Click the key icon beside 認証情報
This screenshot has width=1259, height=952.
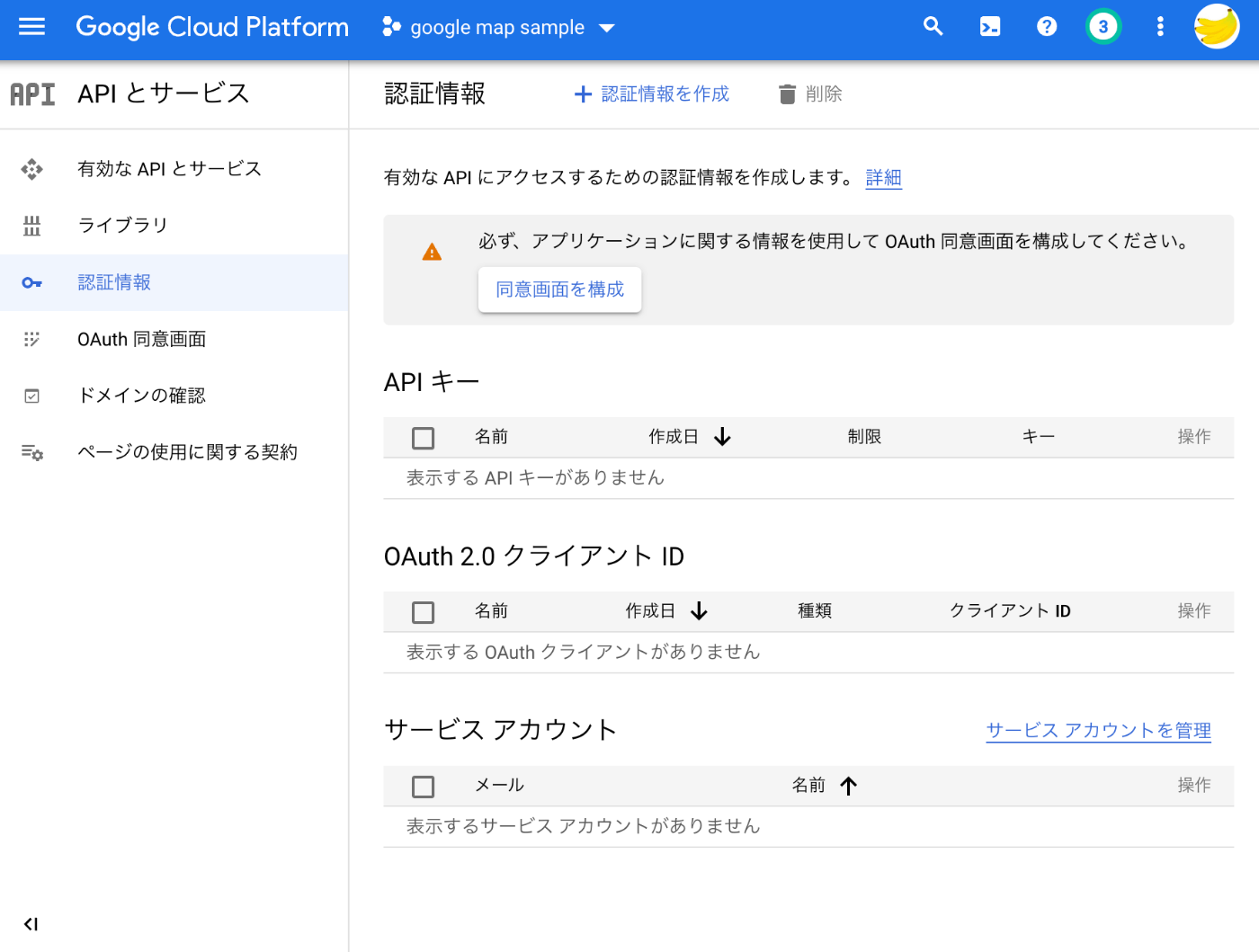pyautogui.click(x=32, y=283)
